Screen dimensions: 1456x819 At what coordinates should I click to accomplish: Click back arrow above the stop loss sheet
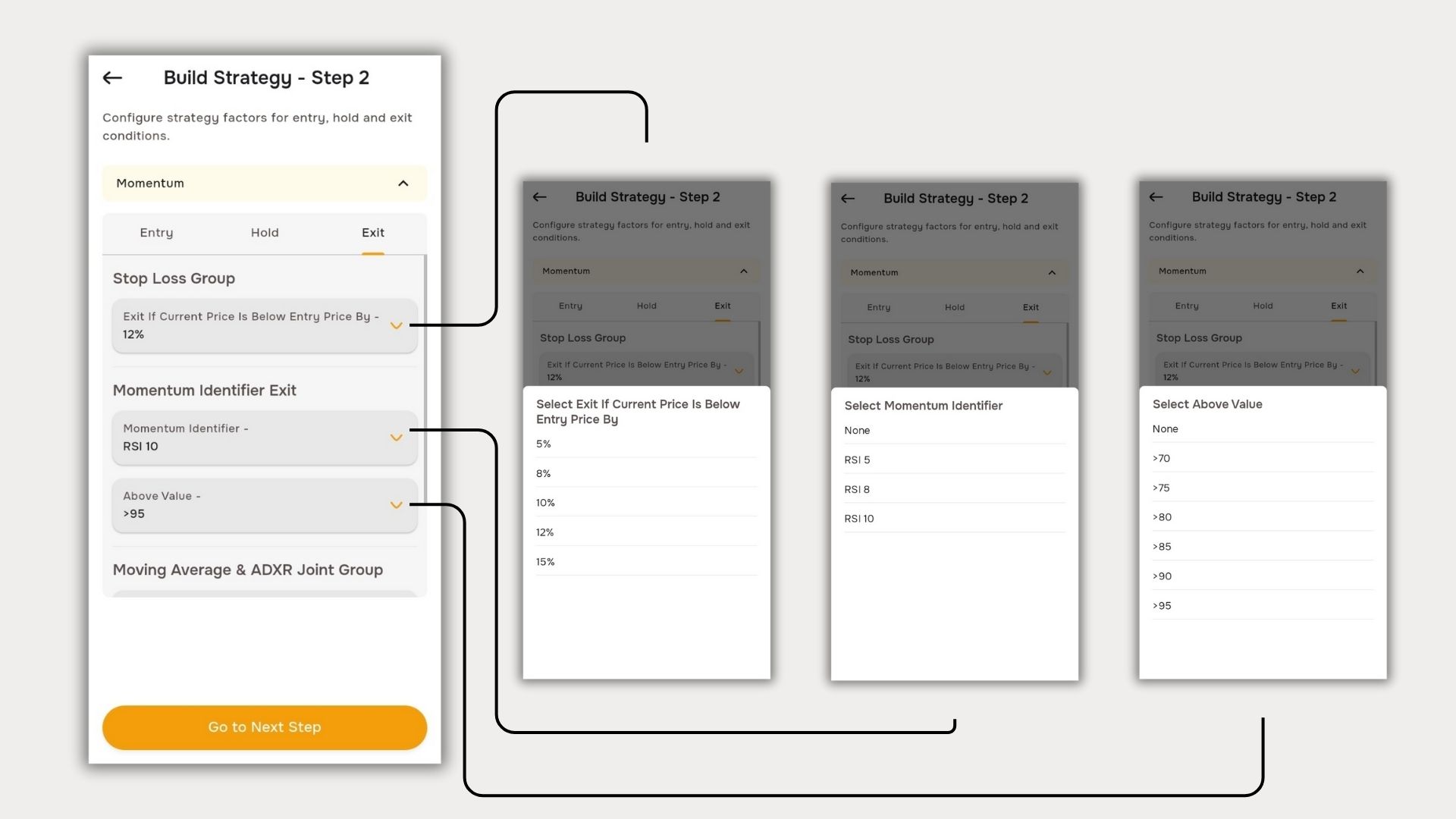coord(540,197)
